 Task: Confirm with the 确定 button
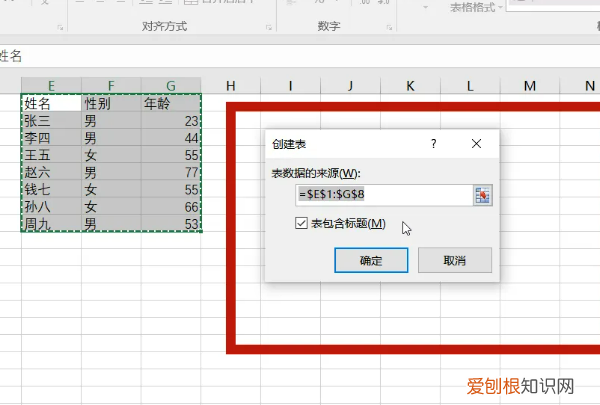(371, 260)
